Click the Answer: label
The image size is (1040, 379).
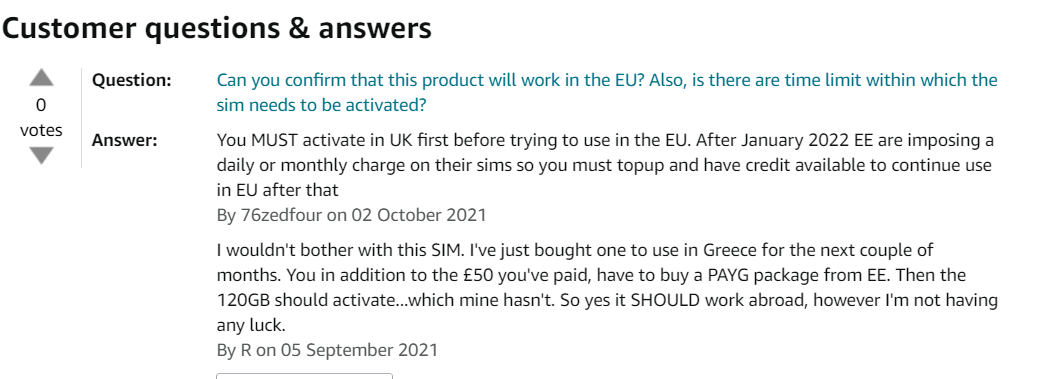pyautogui.click(x=124, y=141)
